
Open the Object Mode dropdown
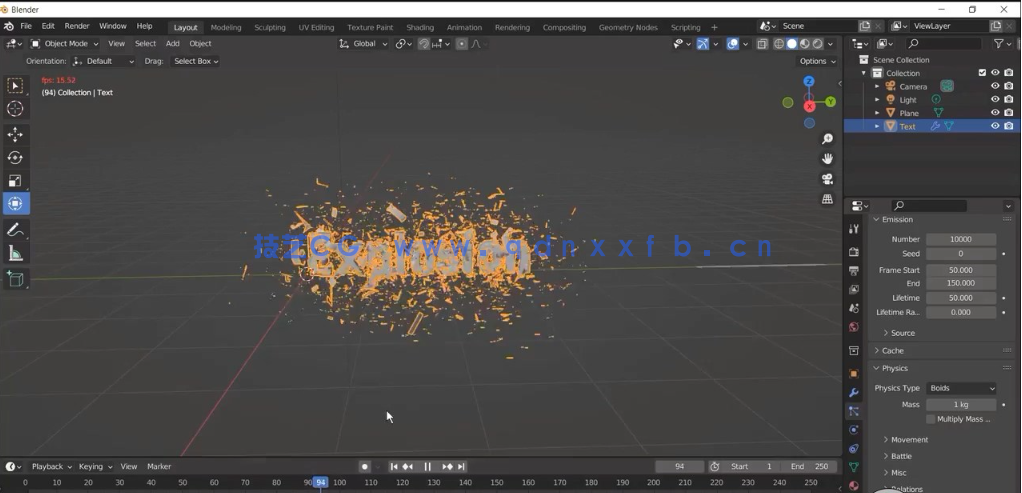pos(65,44)
